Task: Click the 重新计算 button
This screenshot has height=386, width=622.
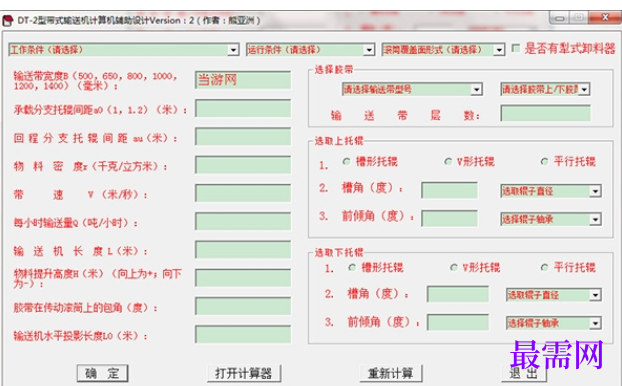Action: click(391, 373)
